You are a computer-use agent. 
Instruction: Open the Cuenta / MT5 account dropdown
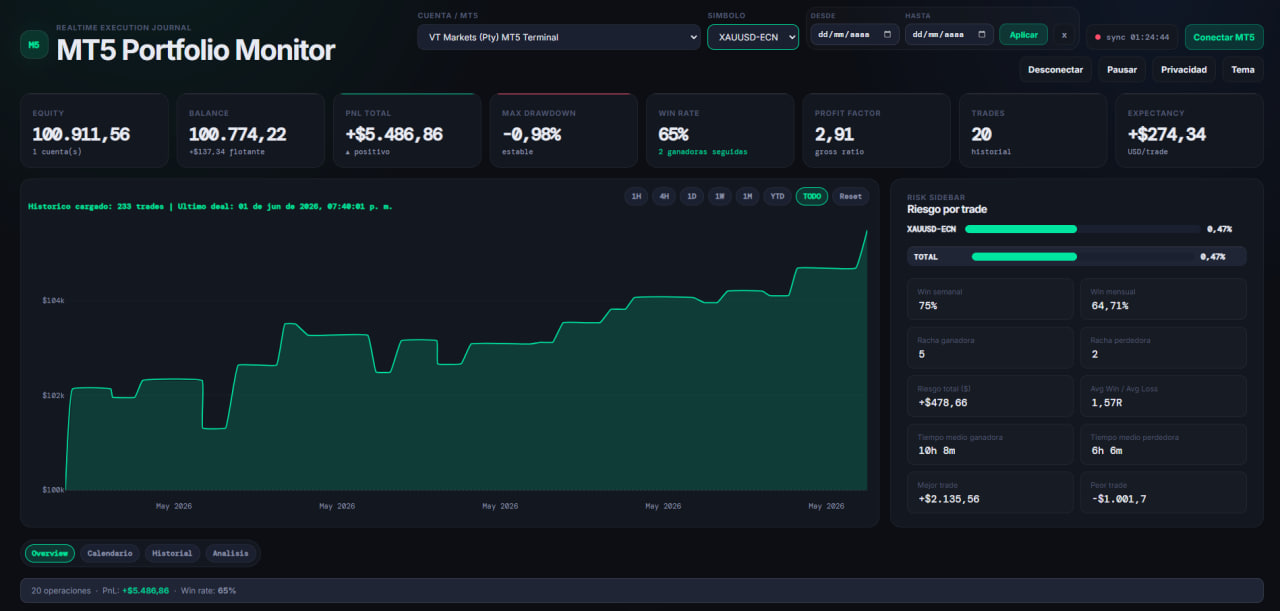pyautogui.click(x=558, y=37)
